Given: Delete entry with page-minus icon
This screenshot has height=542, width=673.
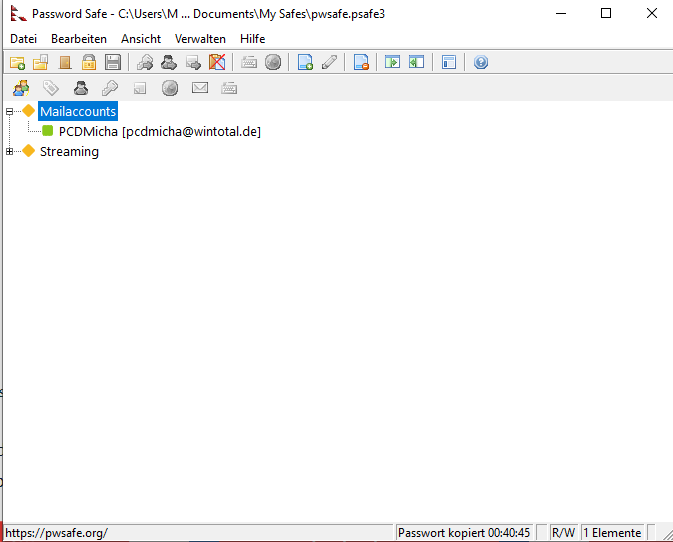Looking at the screenshot, I should click(361, 63).
